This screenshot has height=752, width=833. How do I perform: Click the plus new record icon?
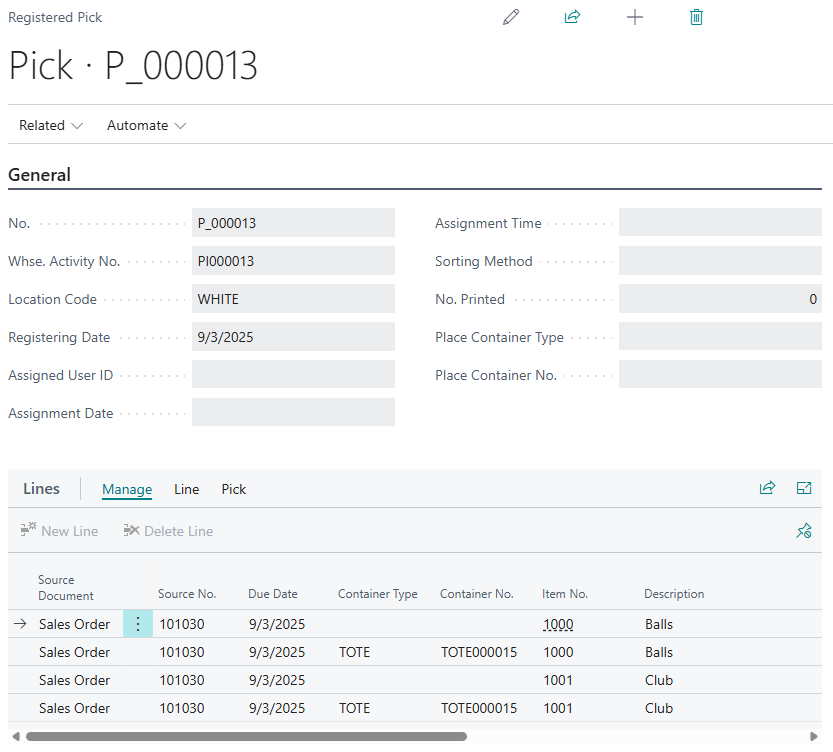(634, 17)
